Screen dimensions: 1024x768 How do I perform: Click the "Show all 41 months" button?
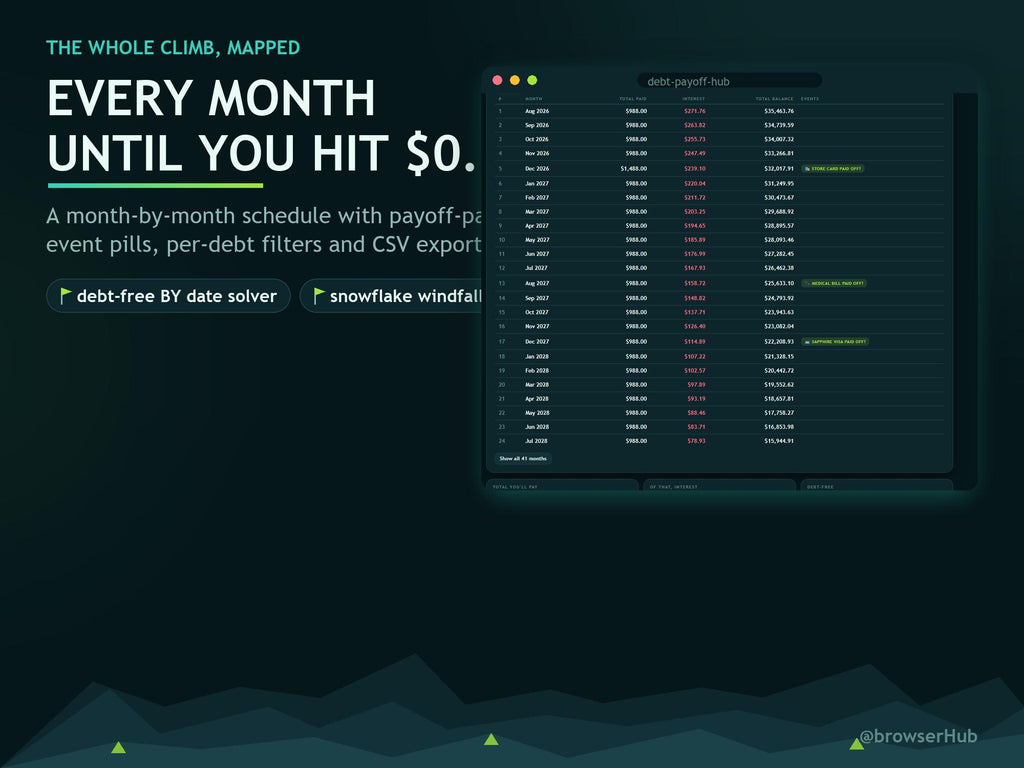pos(522,458)
